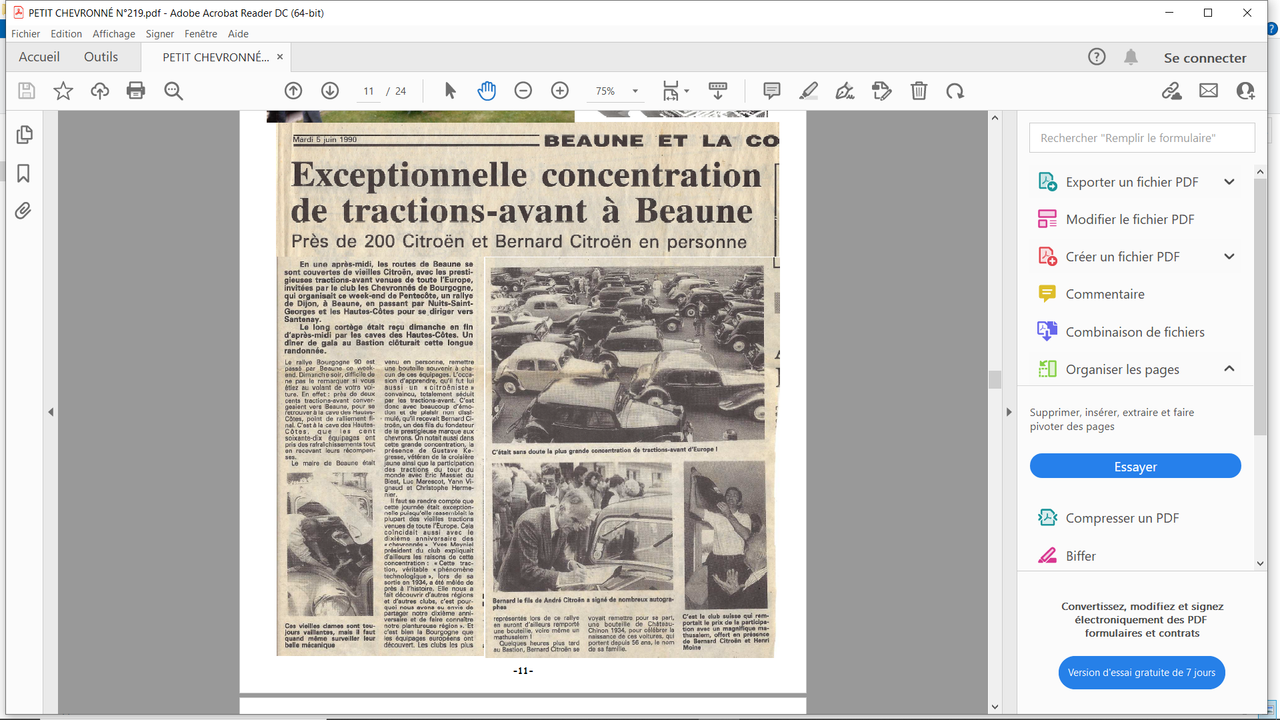
Task: Click the save file icon
Action: (27, 91)
